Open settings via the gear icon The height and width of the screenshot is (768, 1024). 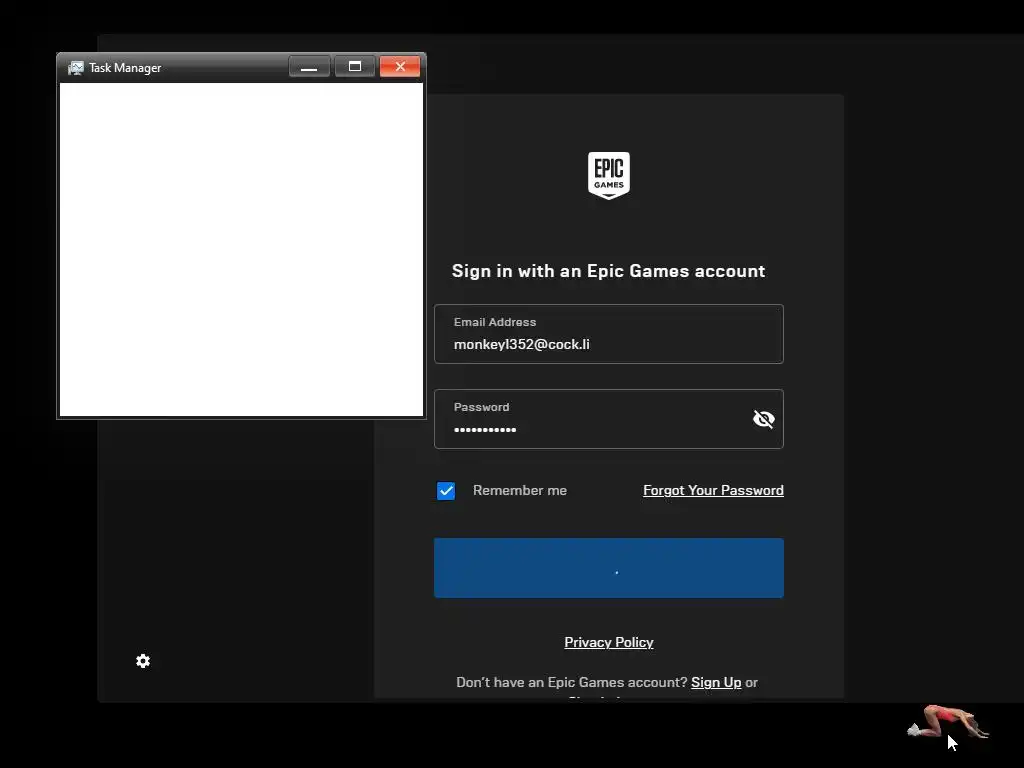(143, 661)
